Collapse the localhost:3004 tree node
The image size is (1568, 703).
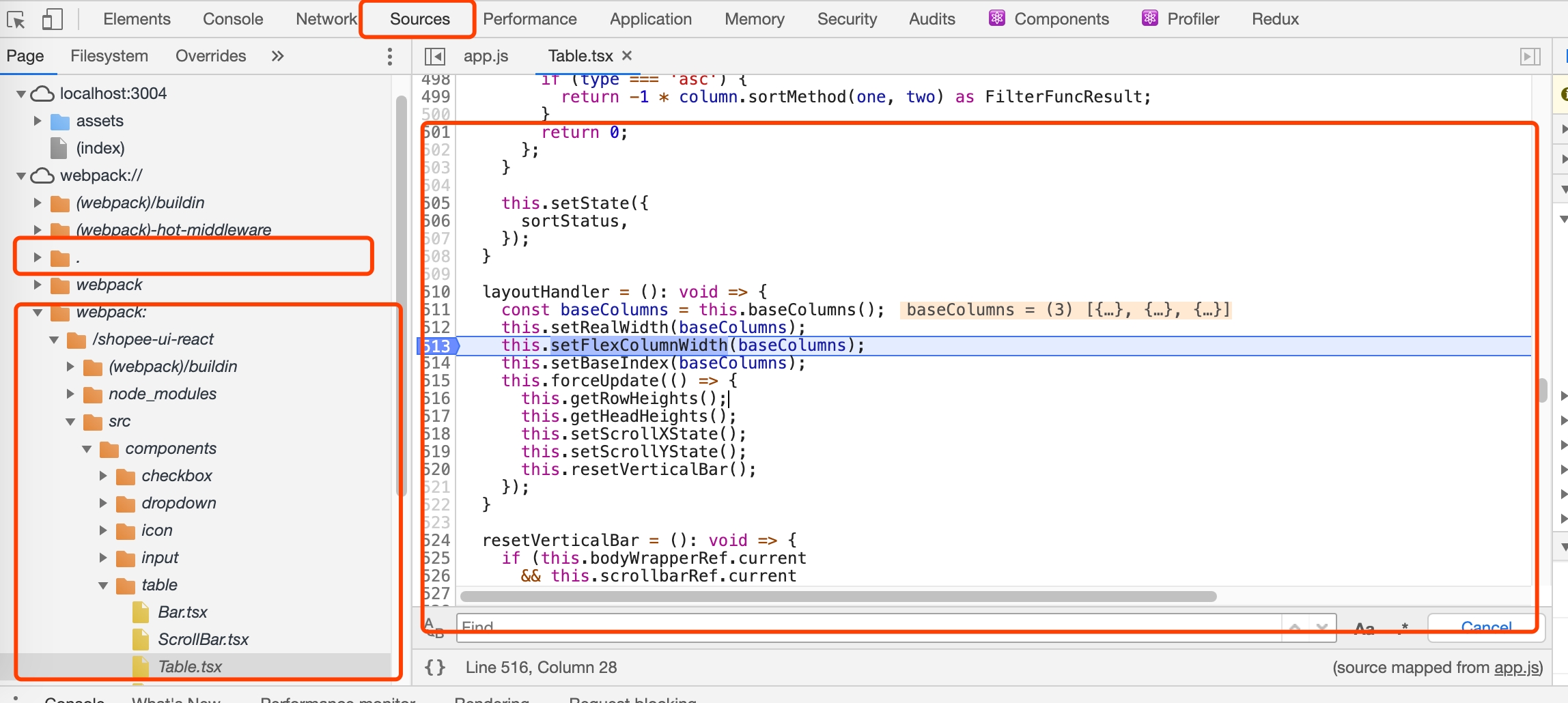click(x=21, y=94)
